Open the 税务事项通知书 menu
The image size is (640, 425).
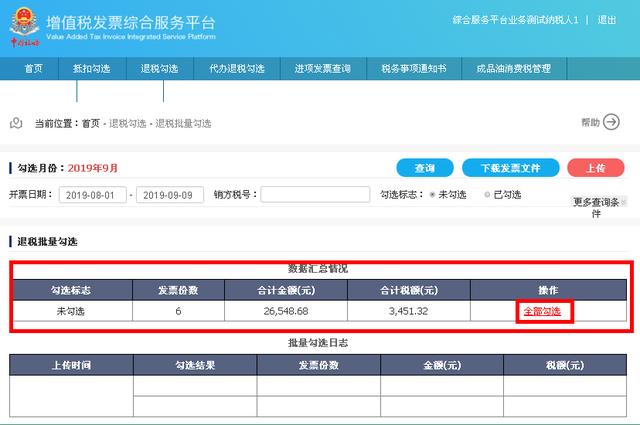414,69
